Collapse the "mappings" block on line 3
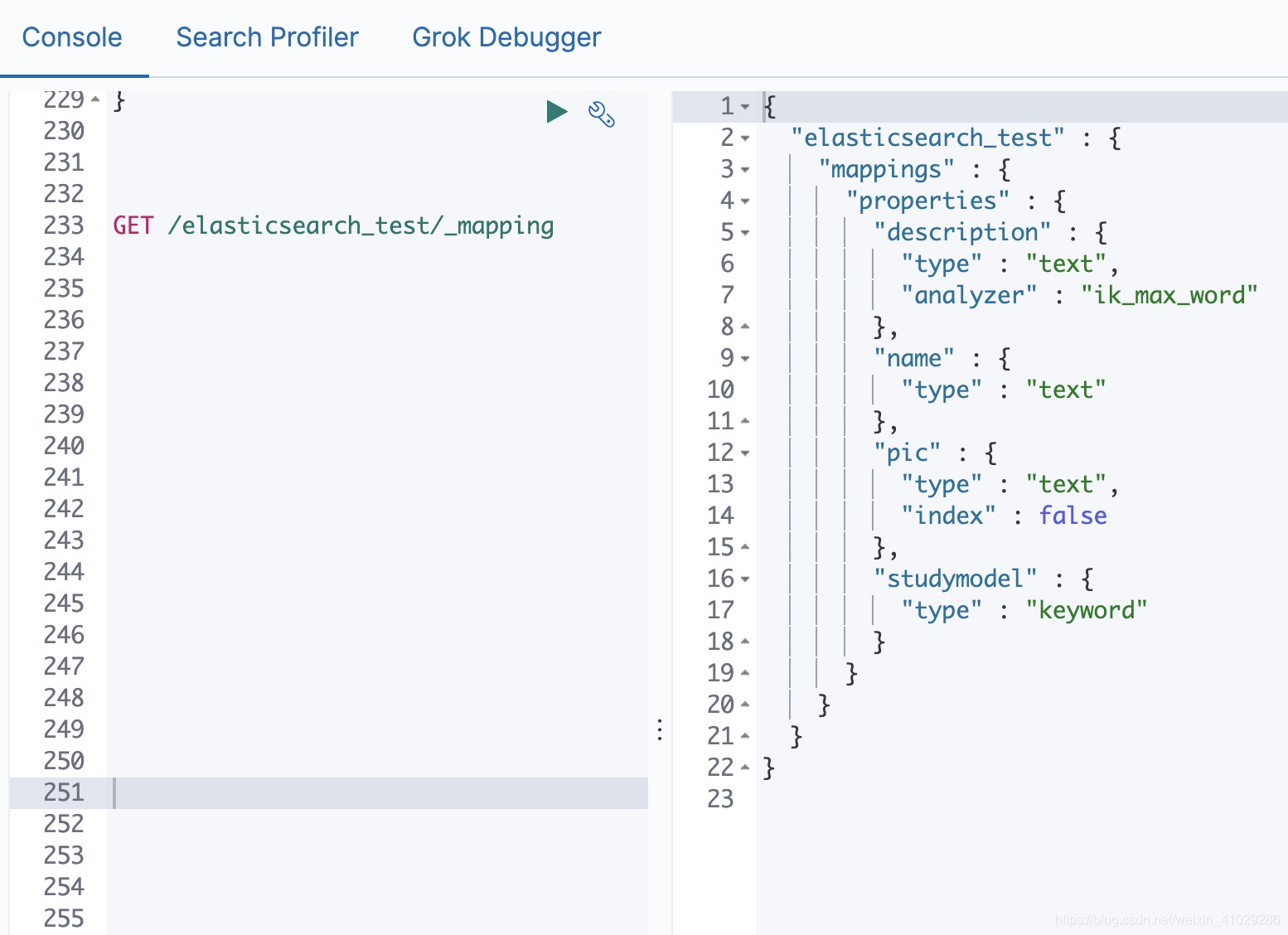 pyautogui.click(x=745, y=170)
